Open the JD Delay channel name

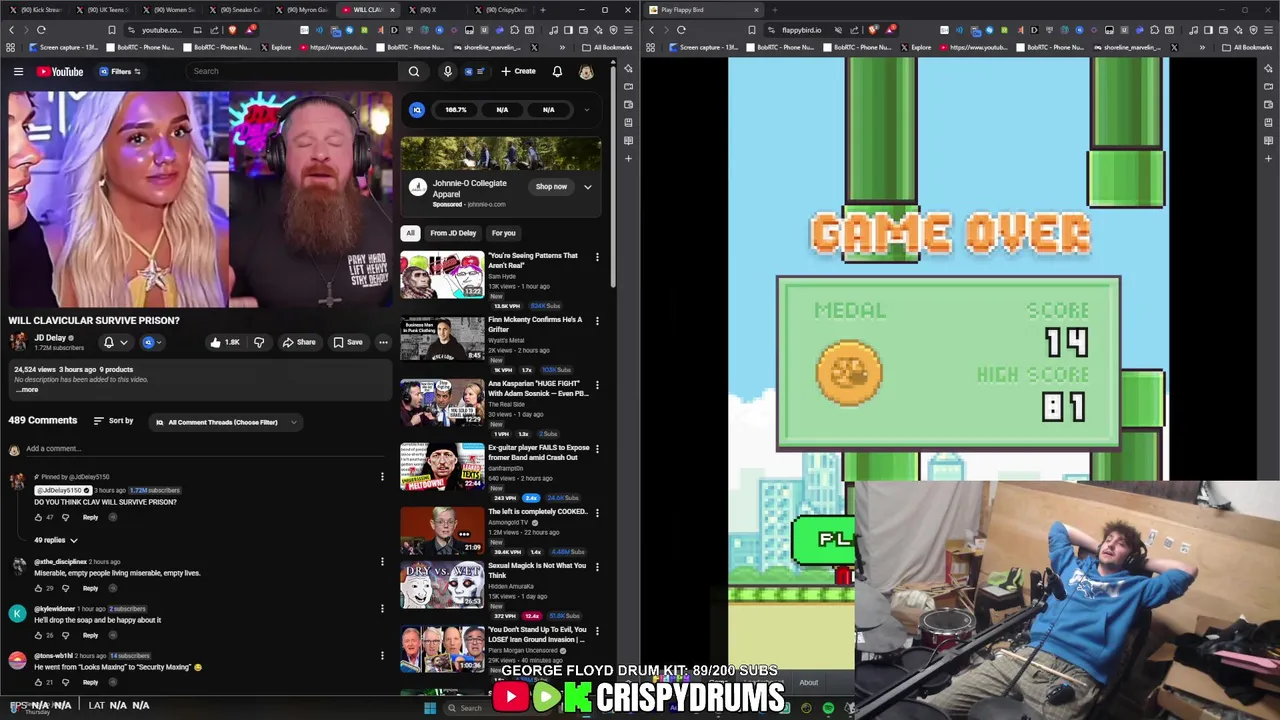50,338
